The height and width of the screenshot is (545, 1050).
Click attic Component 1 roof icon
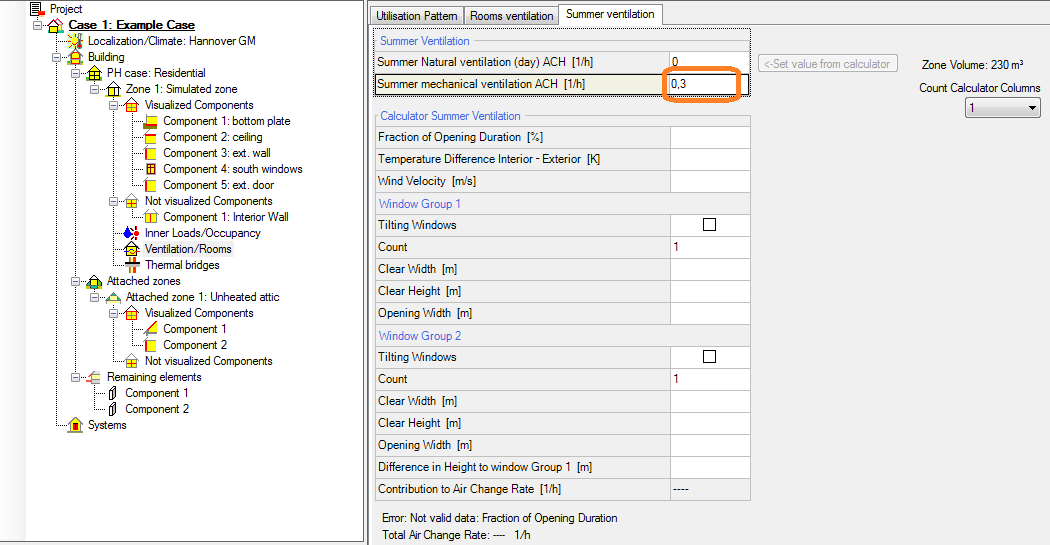[151, 329]
